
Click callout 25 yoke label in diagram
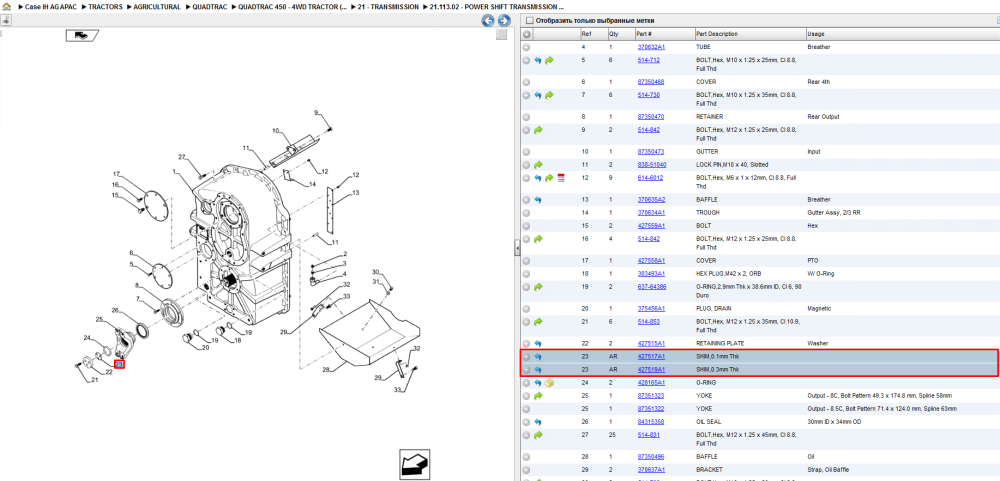pos(99,319)
